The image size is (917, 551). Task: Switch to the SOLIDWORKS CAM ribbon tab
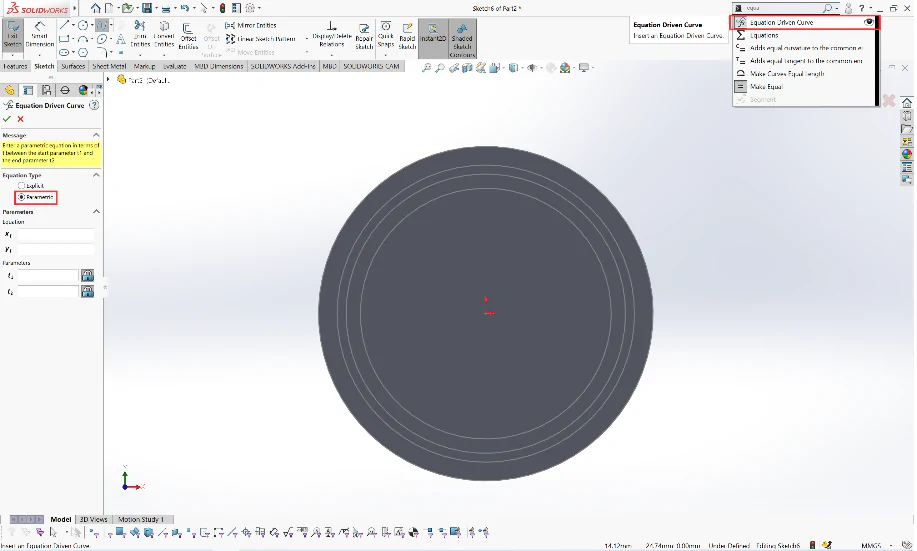(371, 66)
